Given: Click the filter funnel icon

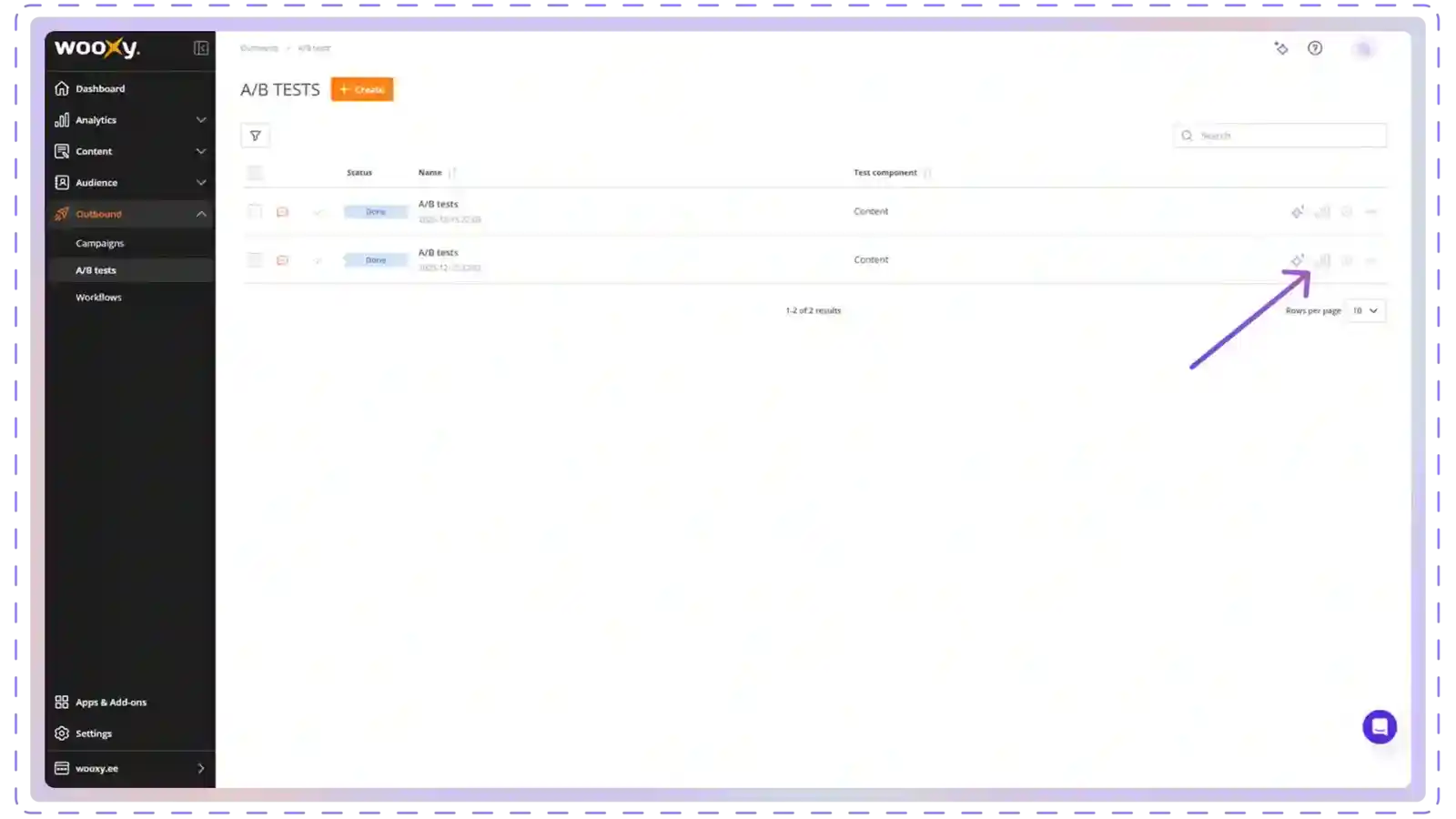Looking at the screenshot, I should tap(255, 136).
